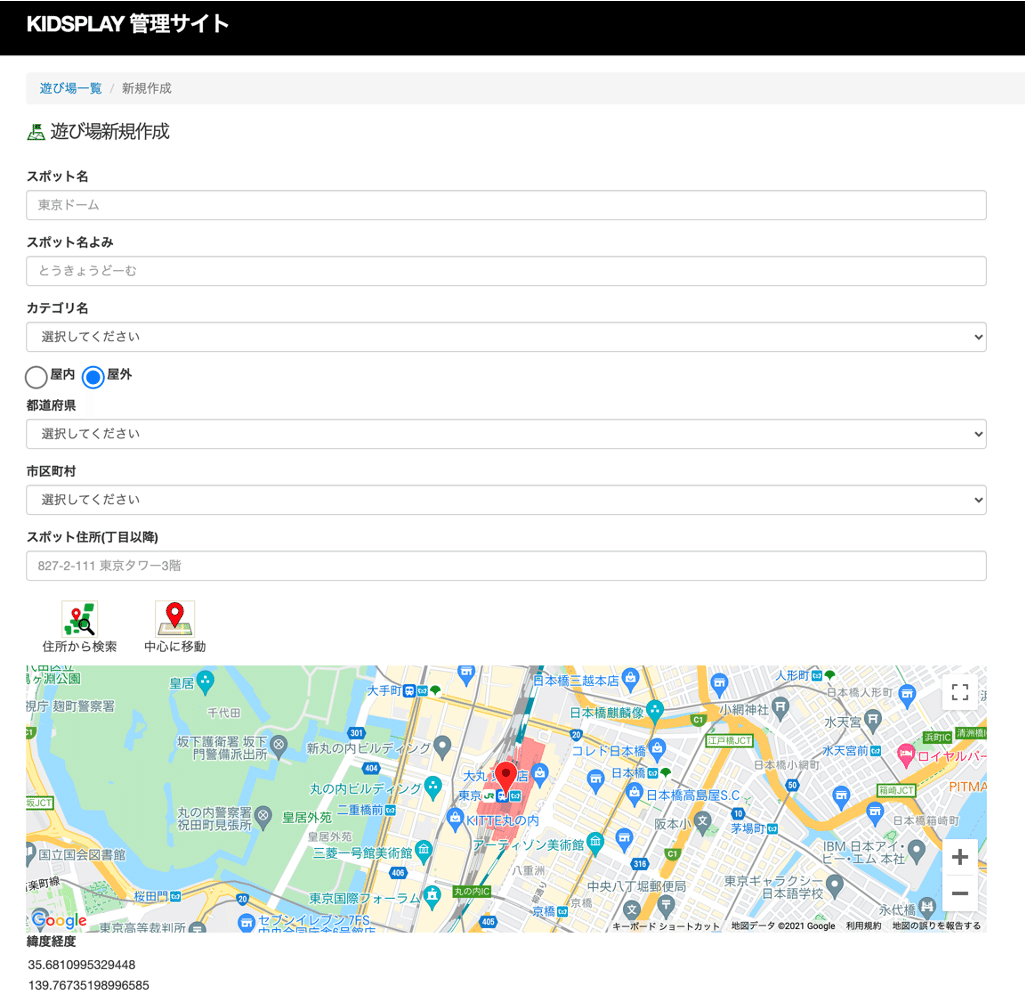This screenshot has width=1026, height=994.
Task: Zoom in with the map plus button
Action: pos(959,857)
